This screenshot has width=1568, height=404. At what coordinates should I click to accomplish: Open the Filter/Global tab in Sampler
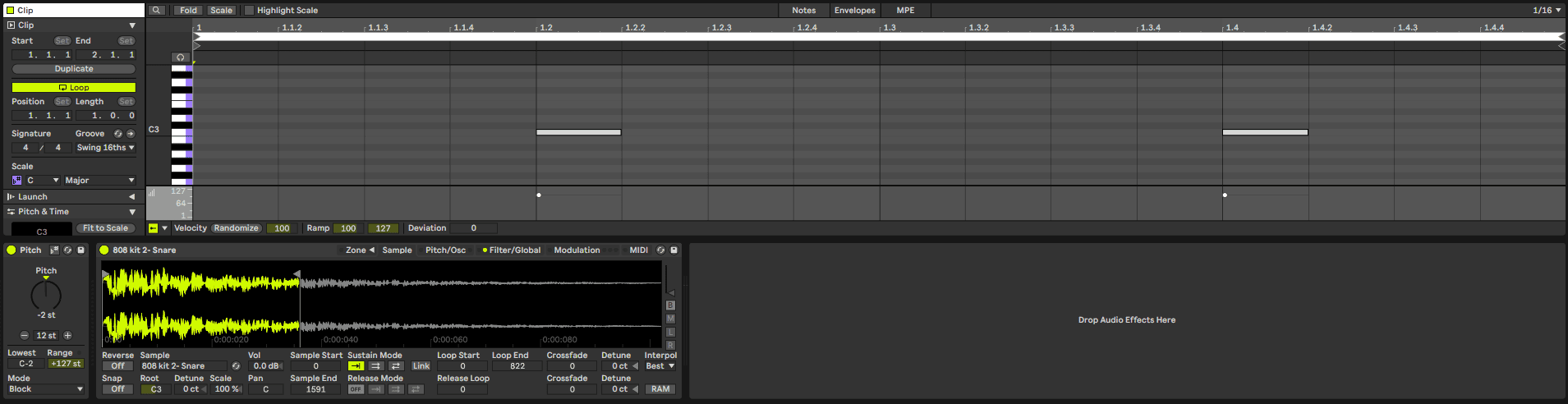coord(514,250)
